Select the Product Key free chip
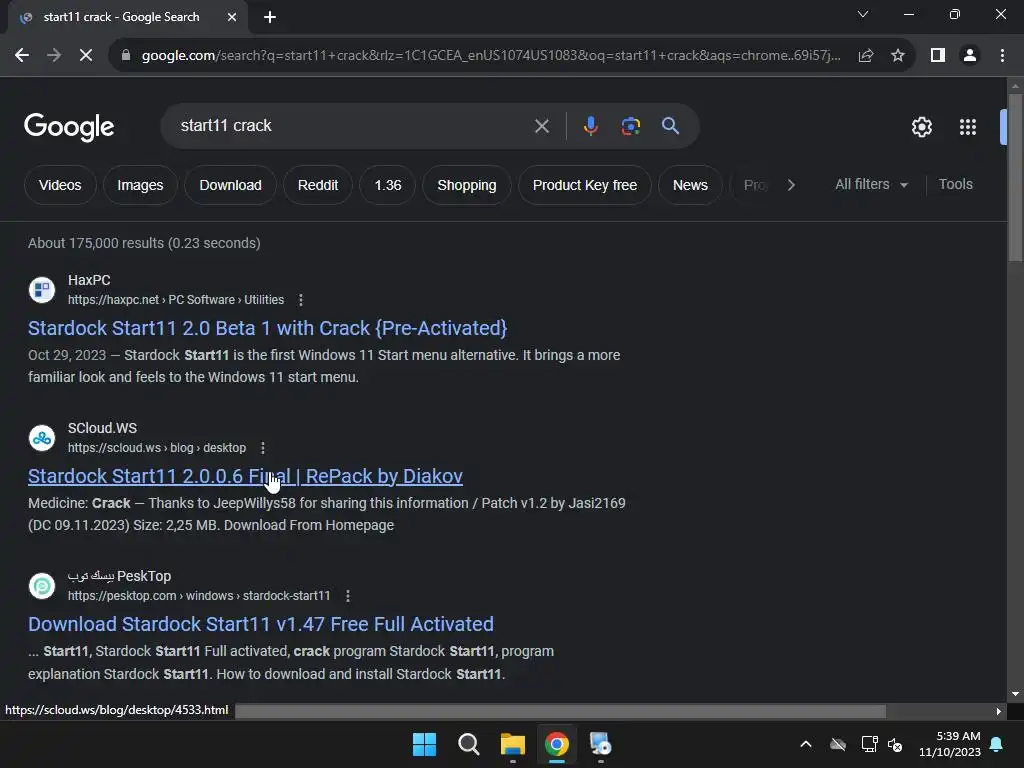The width and height of the screenshot is (1024, 768). tap(585, 185)
